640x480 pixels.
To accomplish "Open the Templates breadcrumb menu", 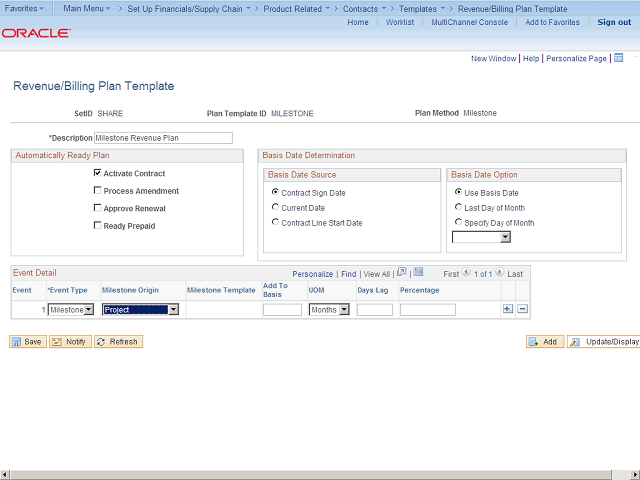I will pyautogui.click(x=422, y=9).
